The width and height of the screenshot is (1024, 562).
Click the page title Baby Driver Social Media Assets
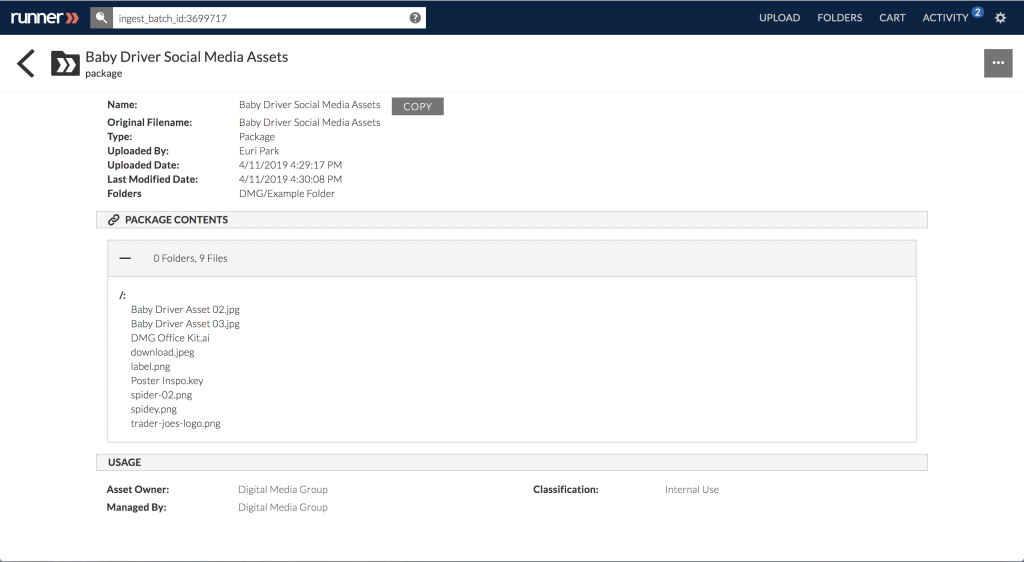187,57
